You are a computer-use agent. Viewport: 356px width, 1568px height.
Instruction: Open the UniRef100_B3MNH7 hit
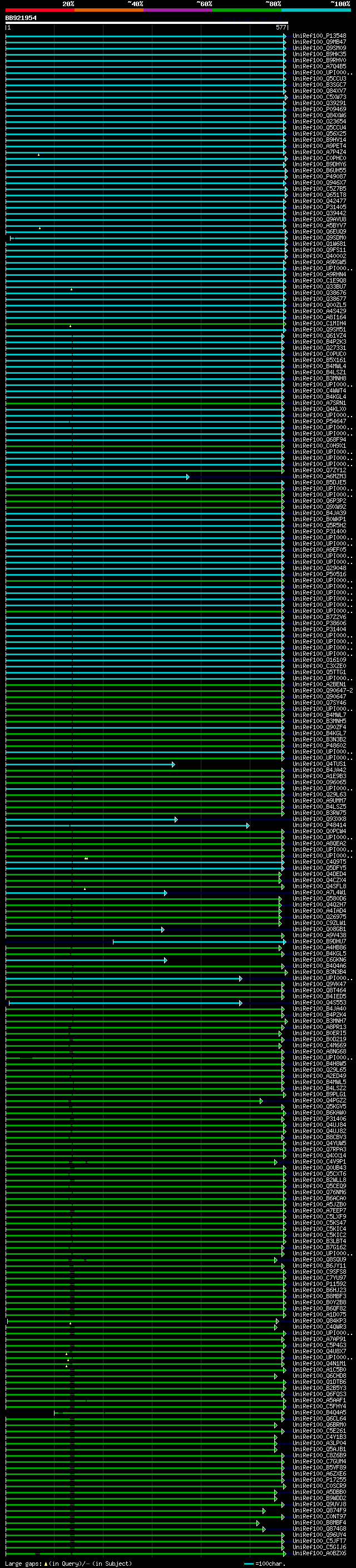pyautogui.click(x=319, y=1021)
